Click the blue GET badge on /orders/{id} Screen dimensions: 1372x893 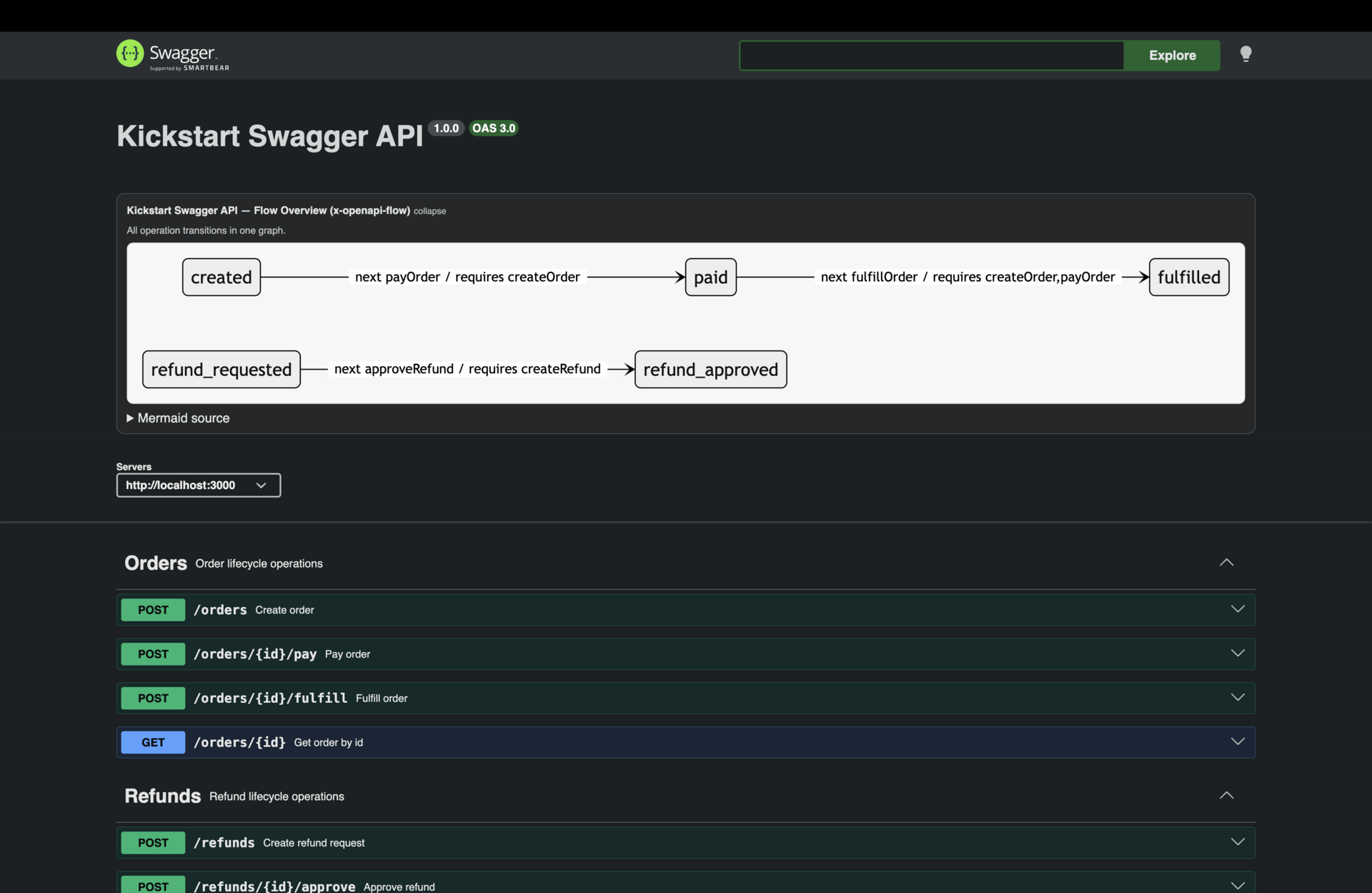(152, 742)
